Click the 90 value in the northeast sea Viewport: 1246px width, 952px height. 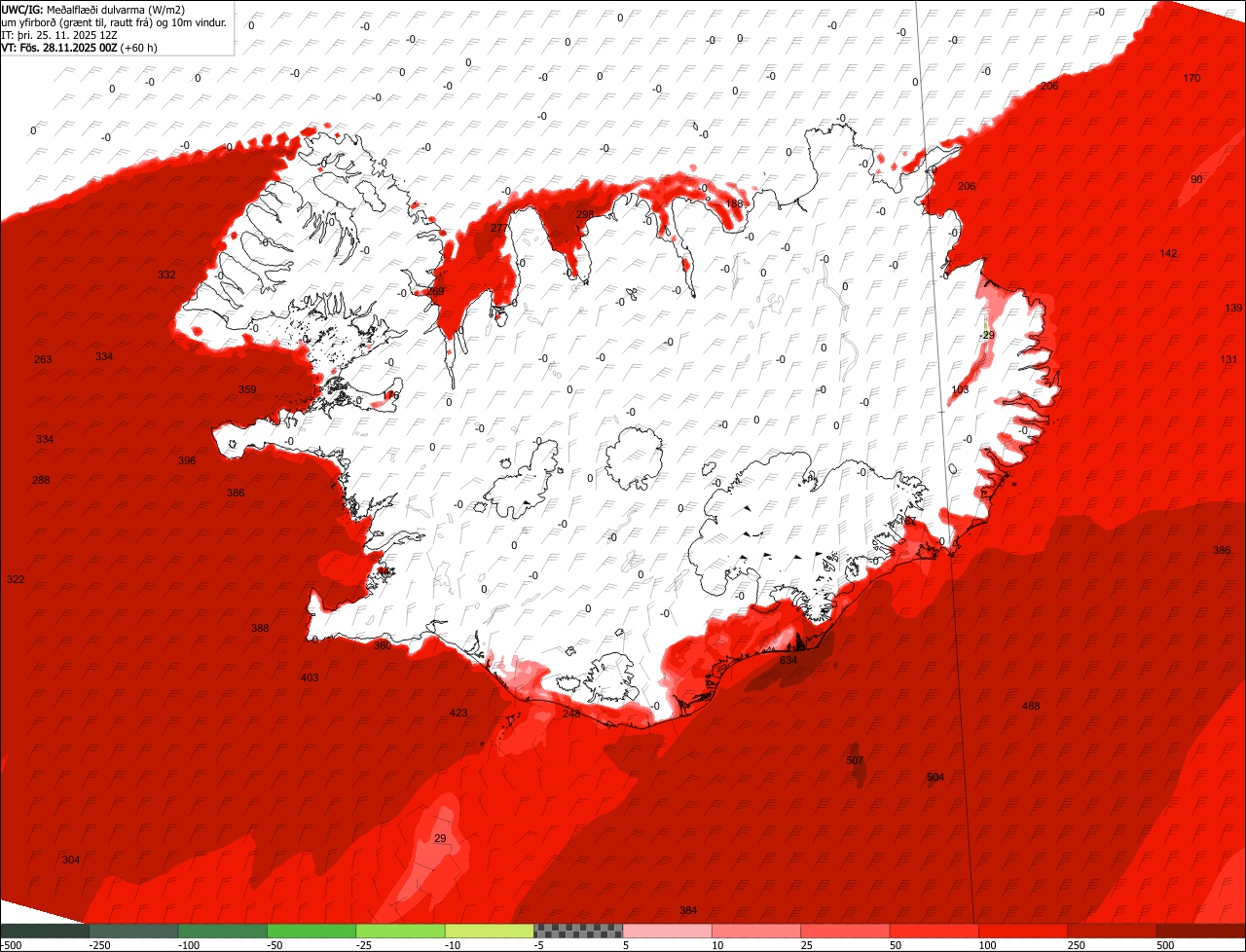coord(1196,179)
